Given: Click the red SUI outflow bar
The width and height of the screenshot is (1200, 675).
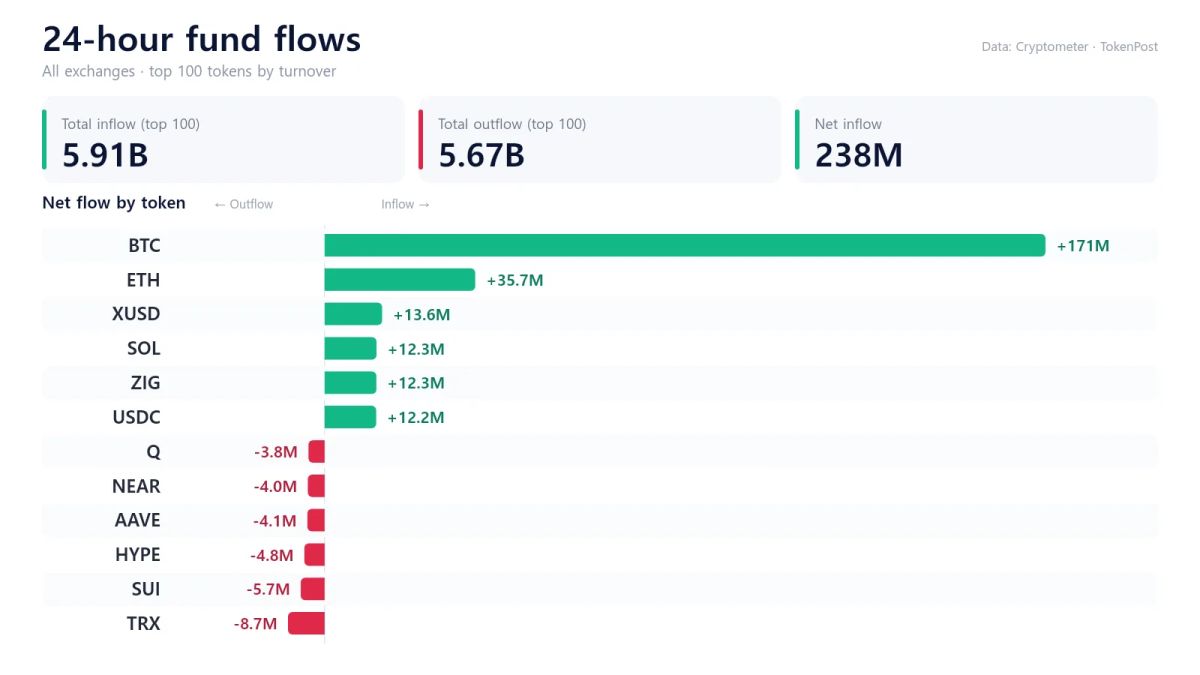Looking at the screenshot, I should tap(312, 589).
